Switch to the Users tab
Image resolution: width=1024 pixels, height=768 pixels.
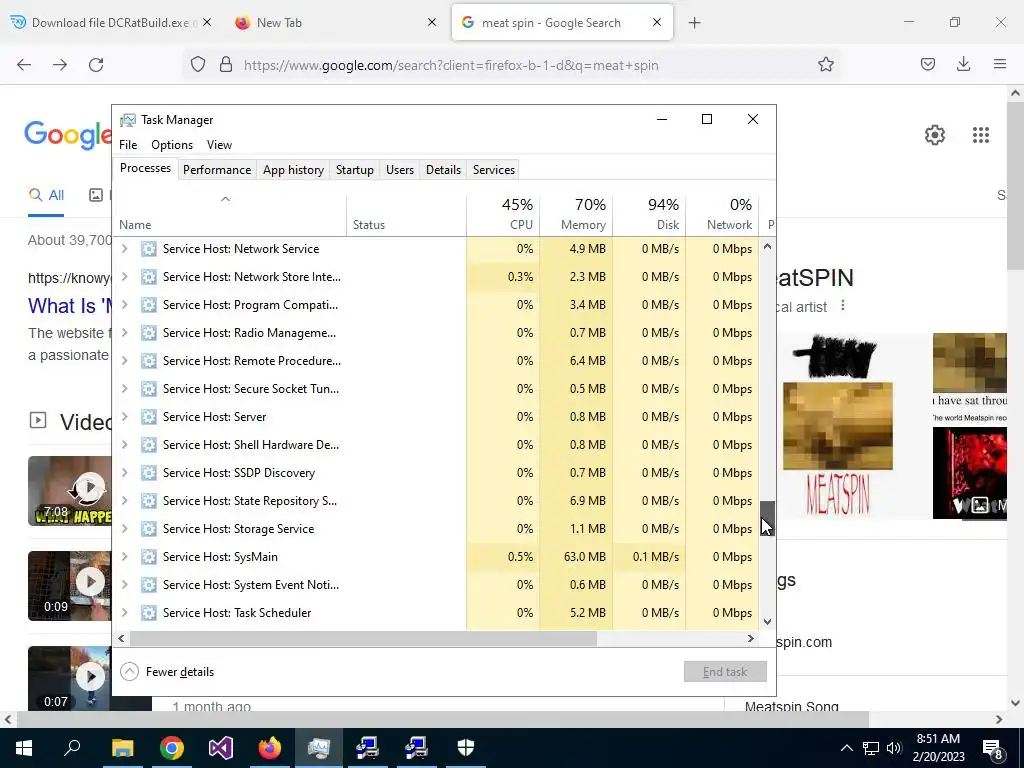tap(400, 170)
